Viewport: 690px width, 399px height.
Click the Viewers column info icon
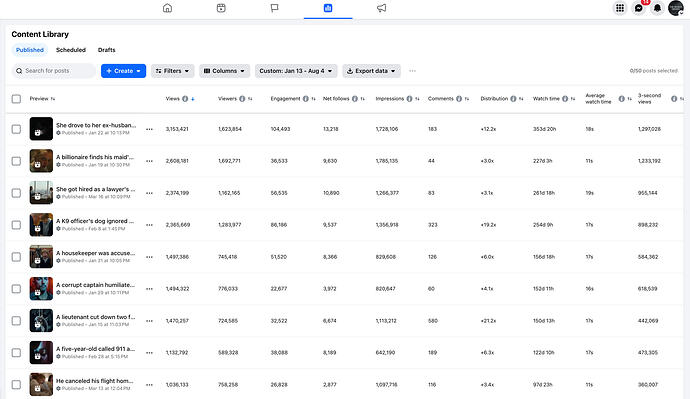pyautogui.click(x=242, y=99)
